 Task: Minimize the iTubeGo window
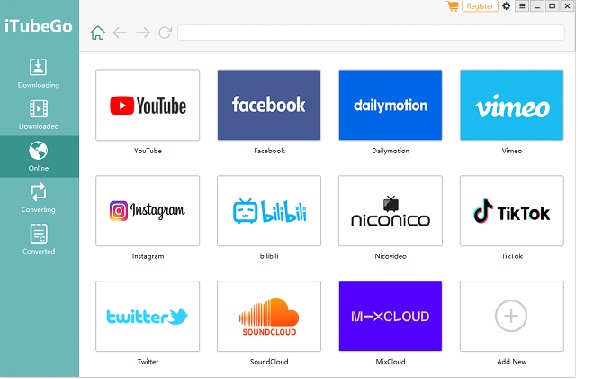(x=537, y=6)
